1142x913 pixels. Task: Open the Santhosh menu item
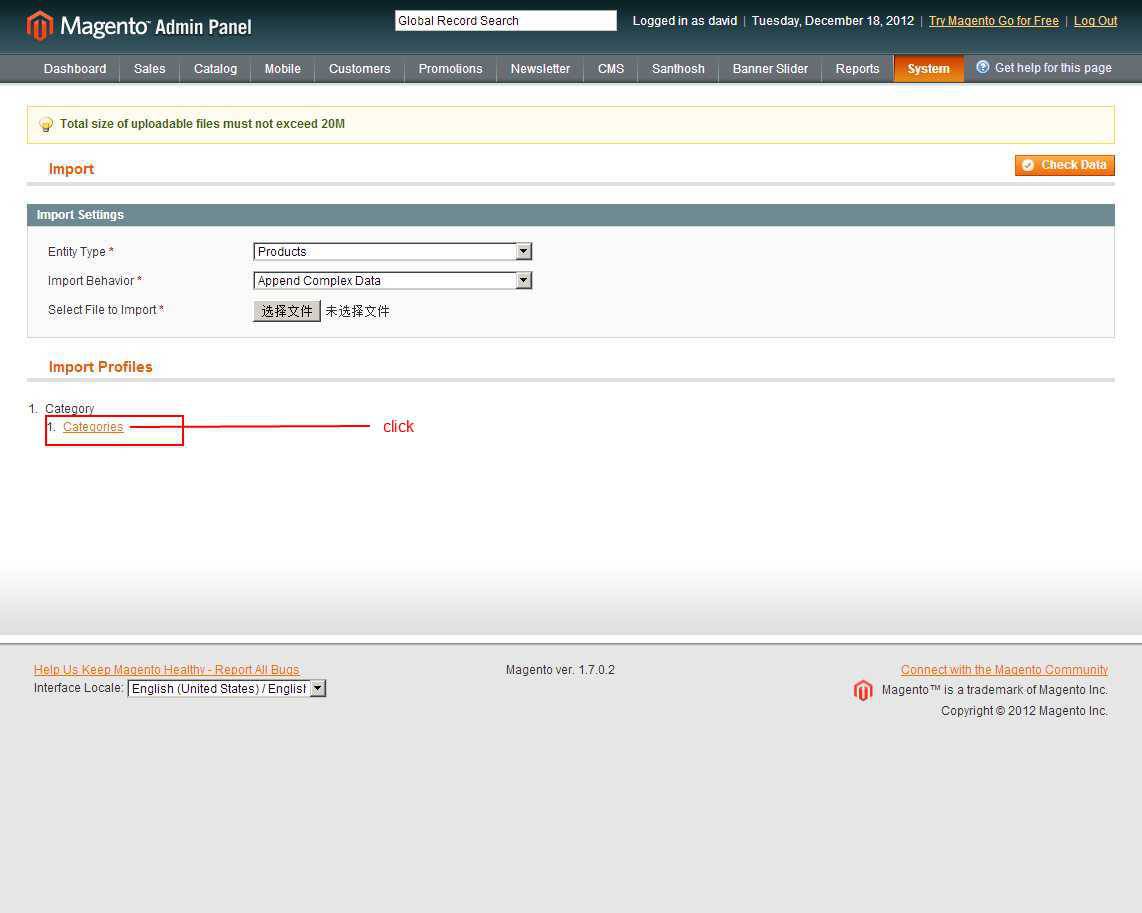pyautogui.click(x=678, y=69)
